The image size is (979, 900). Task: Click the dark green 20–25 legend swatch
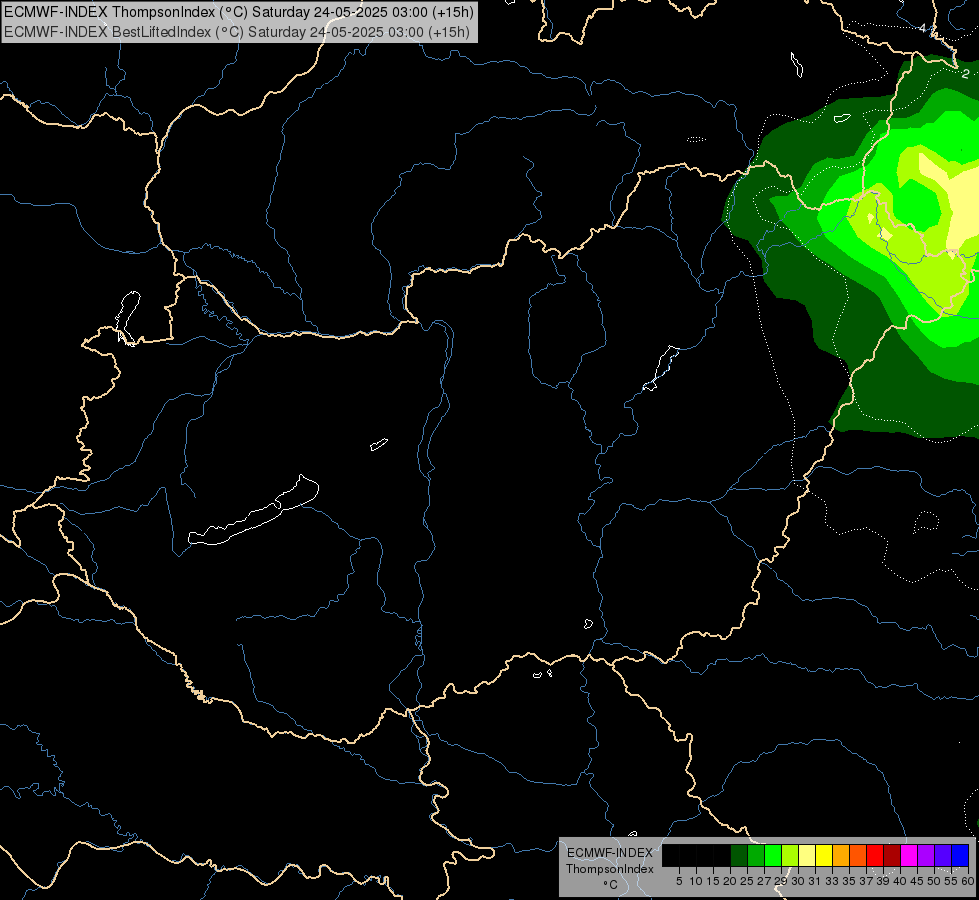point(739,855)
